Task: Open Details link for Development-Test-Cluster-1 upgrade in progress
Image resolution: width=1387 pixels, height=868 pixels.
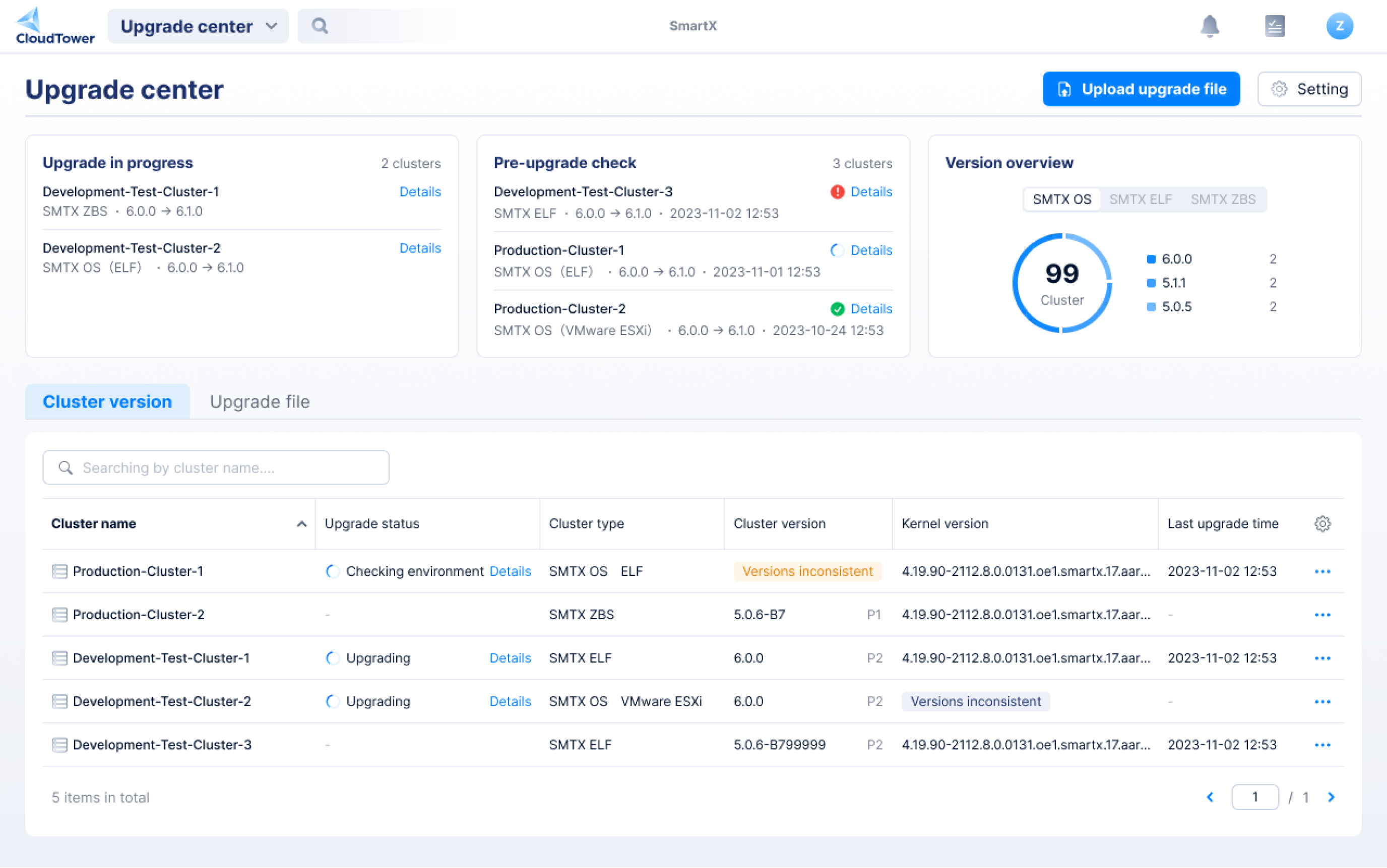Action: click(420, 192)
